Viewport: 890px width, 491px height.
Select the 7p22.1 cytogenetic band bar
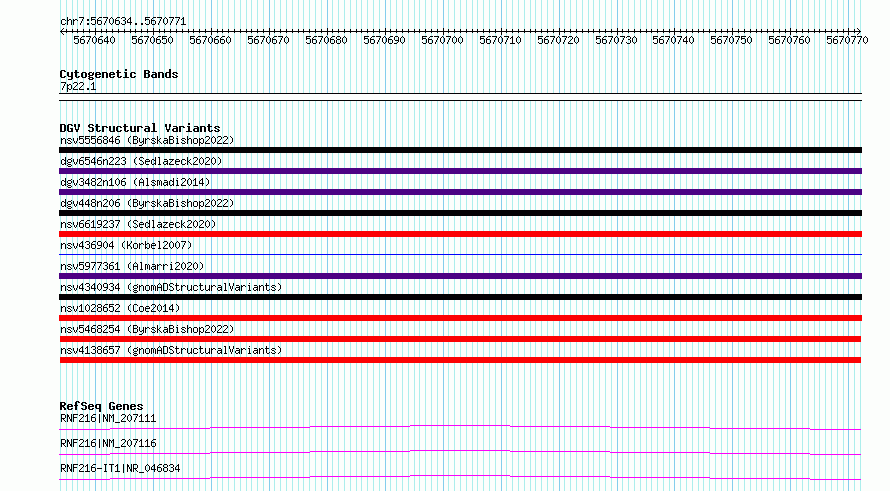(460, 97)
